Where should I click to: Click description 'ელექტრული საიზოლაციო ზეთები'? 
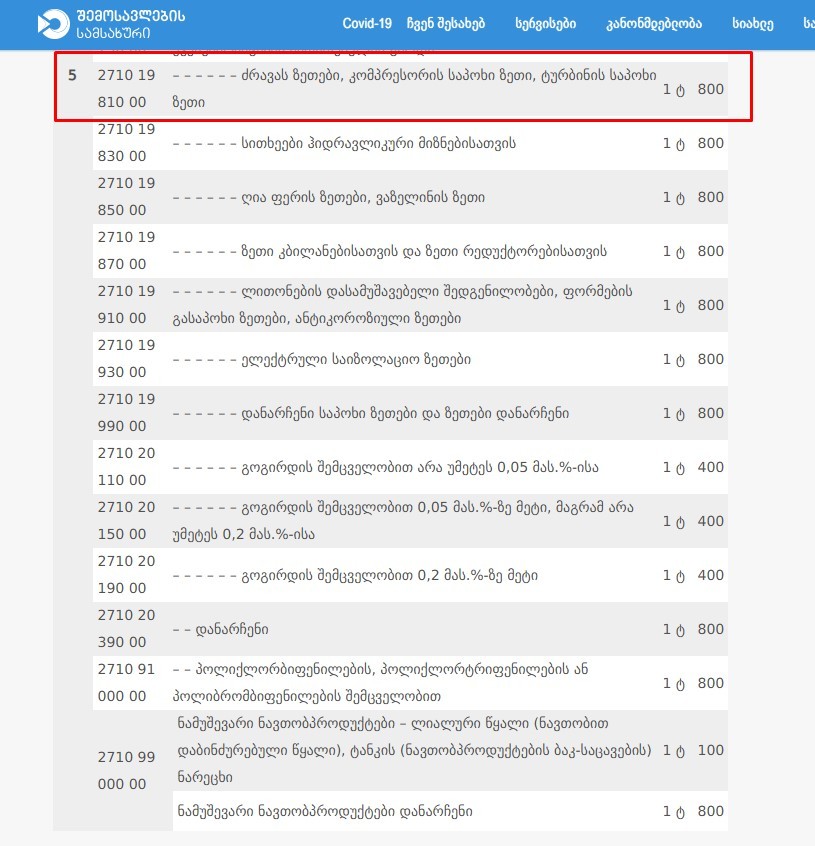tap(321, 359)
